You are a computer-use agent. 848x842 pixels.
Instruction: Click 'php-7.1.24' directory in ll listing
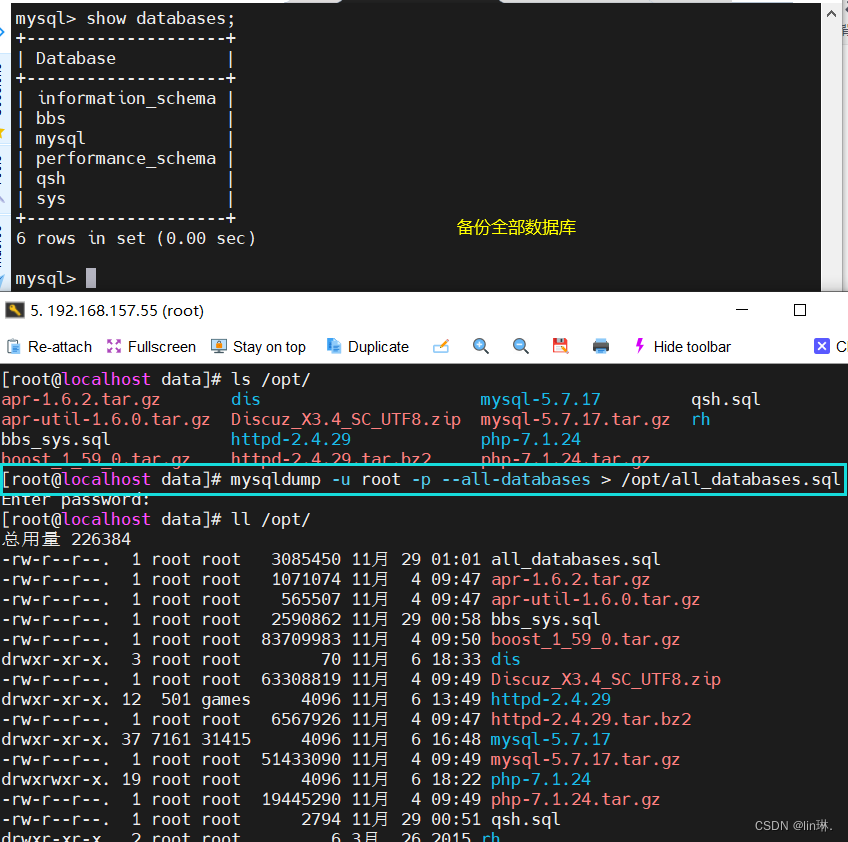click(x=541, y=779)
